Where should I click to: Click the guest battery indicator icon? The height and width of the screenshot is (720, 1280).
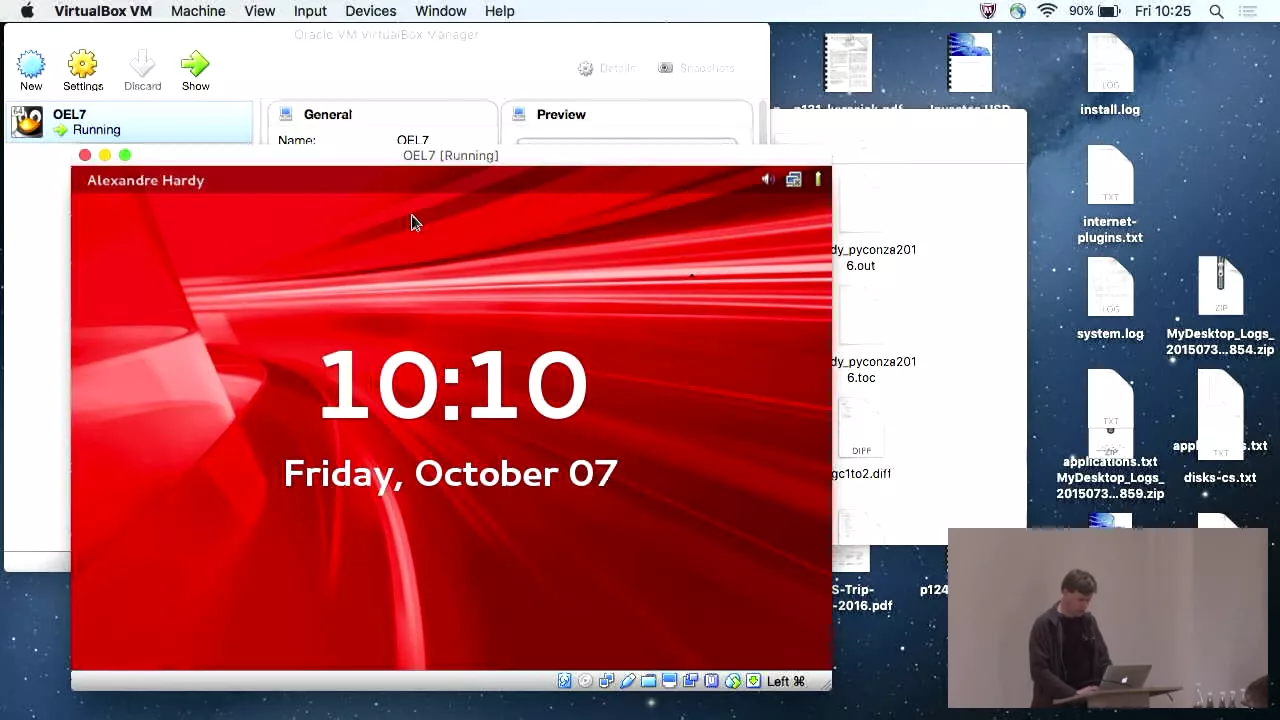pyautogui.click(x=818, y=179)
